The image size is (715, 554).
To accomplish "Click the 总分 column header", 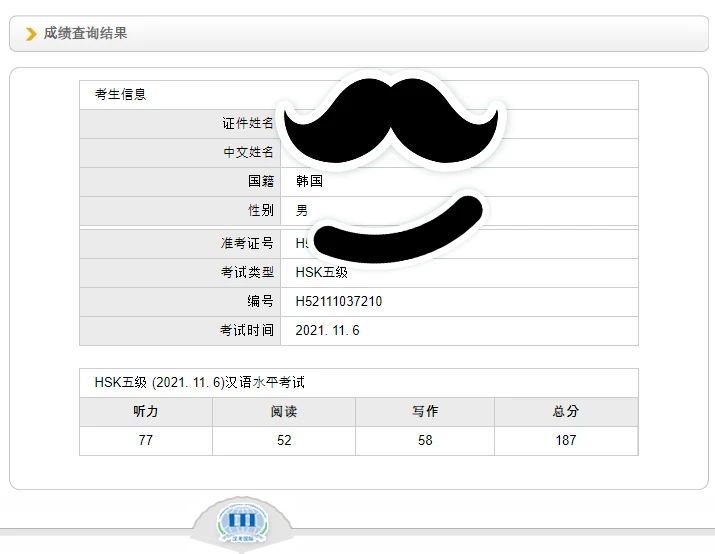I will tap(566, 411).
